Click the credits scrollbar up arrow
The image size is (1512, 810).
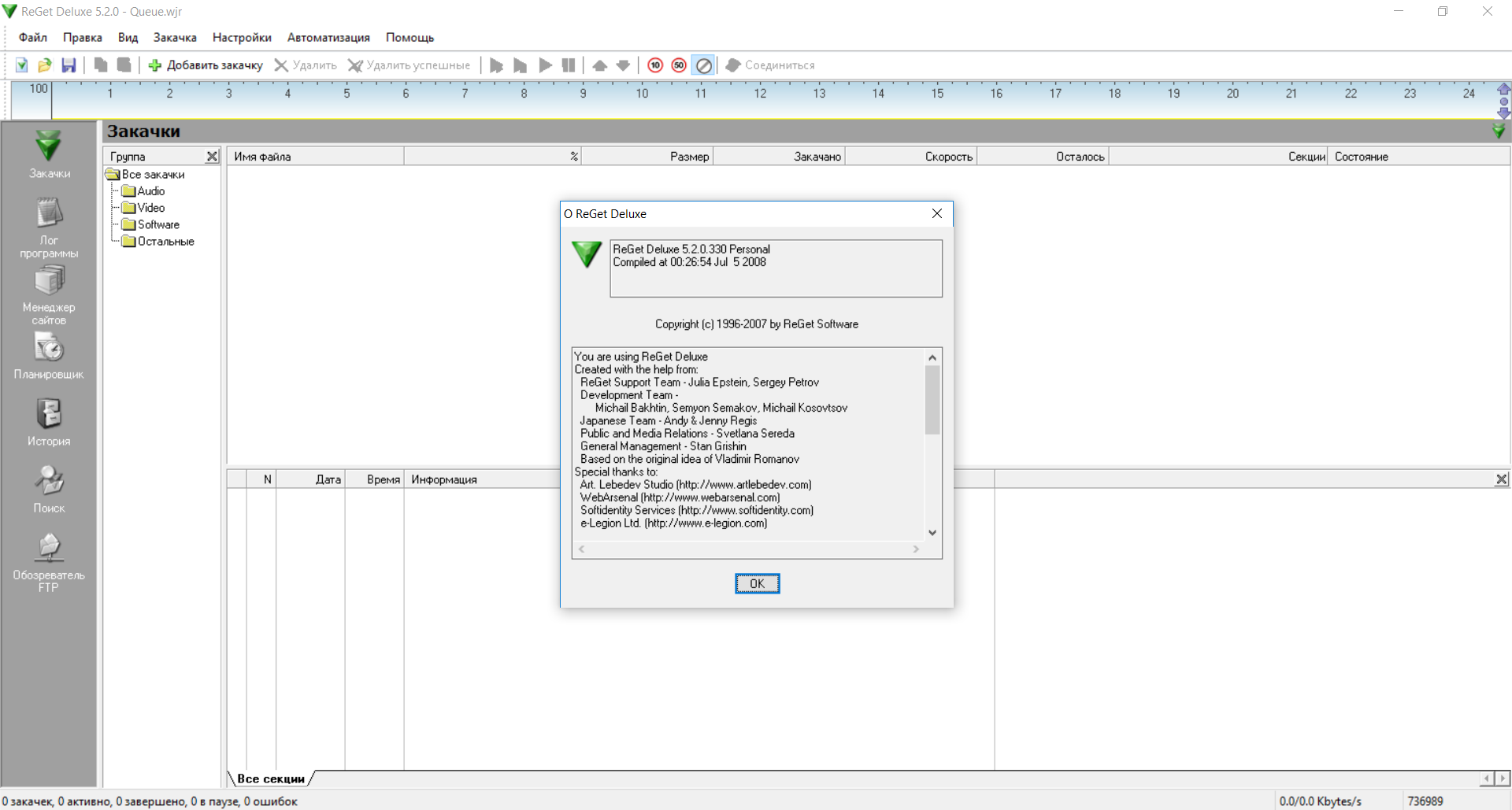932,357
